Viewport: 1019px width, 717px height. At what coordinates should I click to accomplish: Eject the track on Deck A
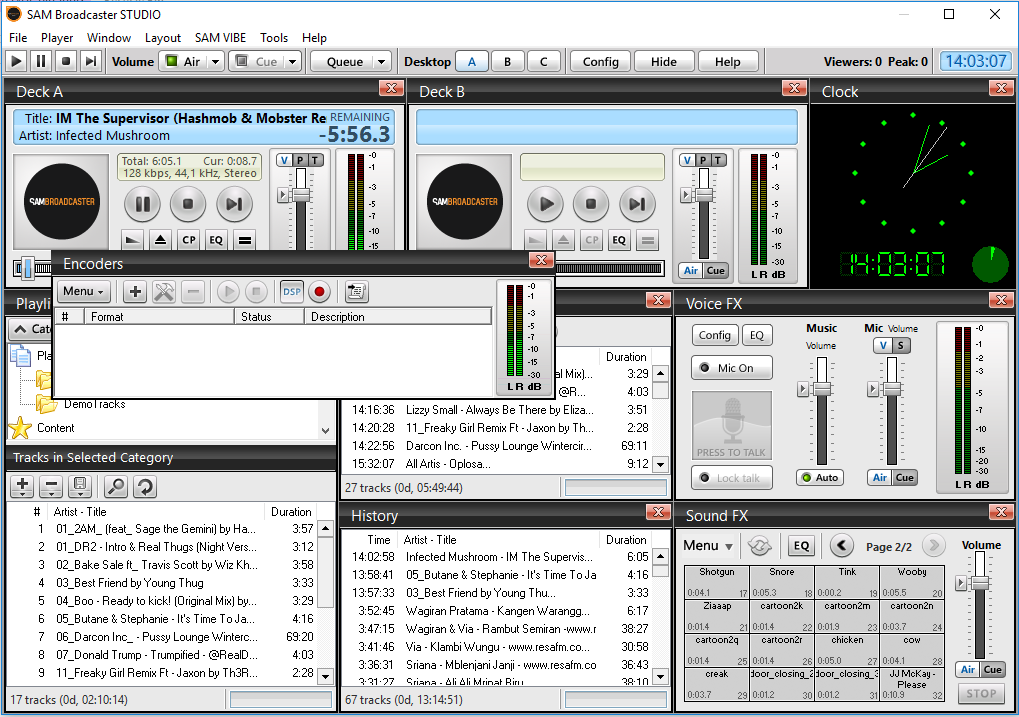(x=160, y=240)
